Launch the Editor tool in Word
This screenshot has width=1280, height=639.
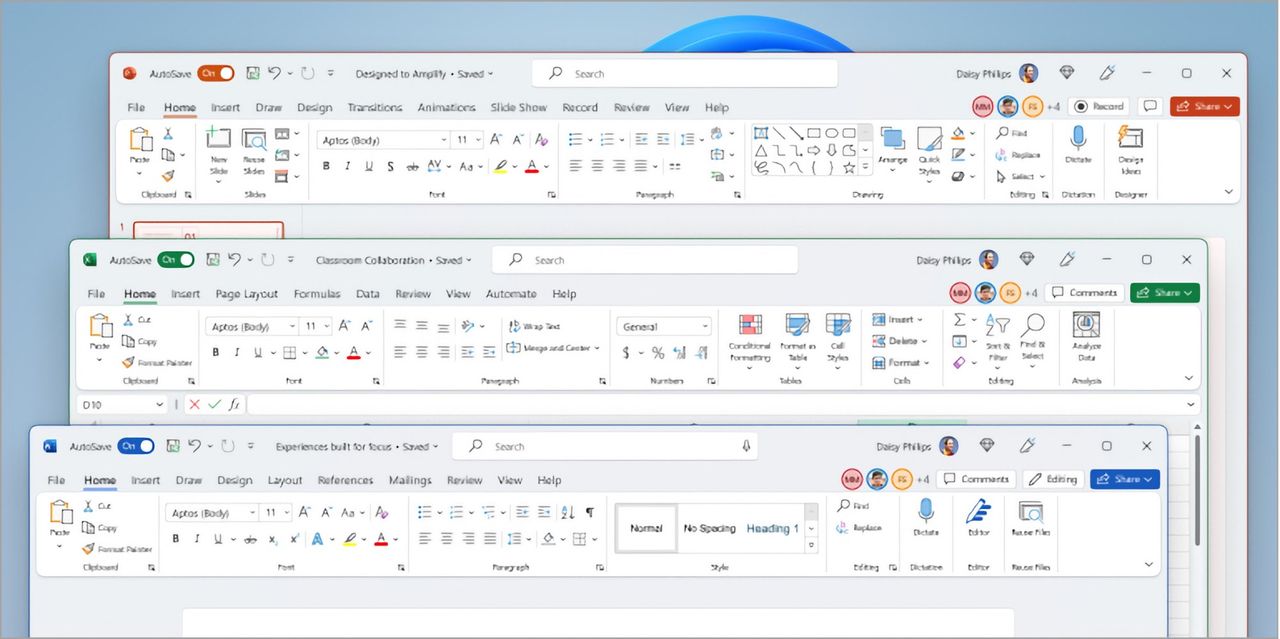click(978, 520)
